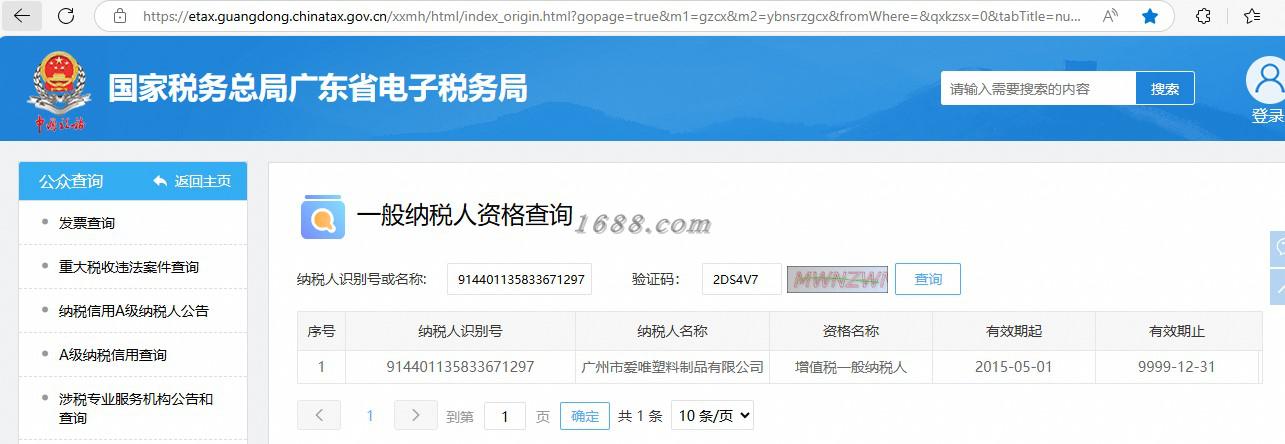Click the 查询 button
This screenshot has width=1285, height=444.
click(928, 279)
